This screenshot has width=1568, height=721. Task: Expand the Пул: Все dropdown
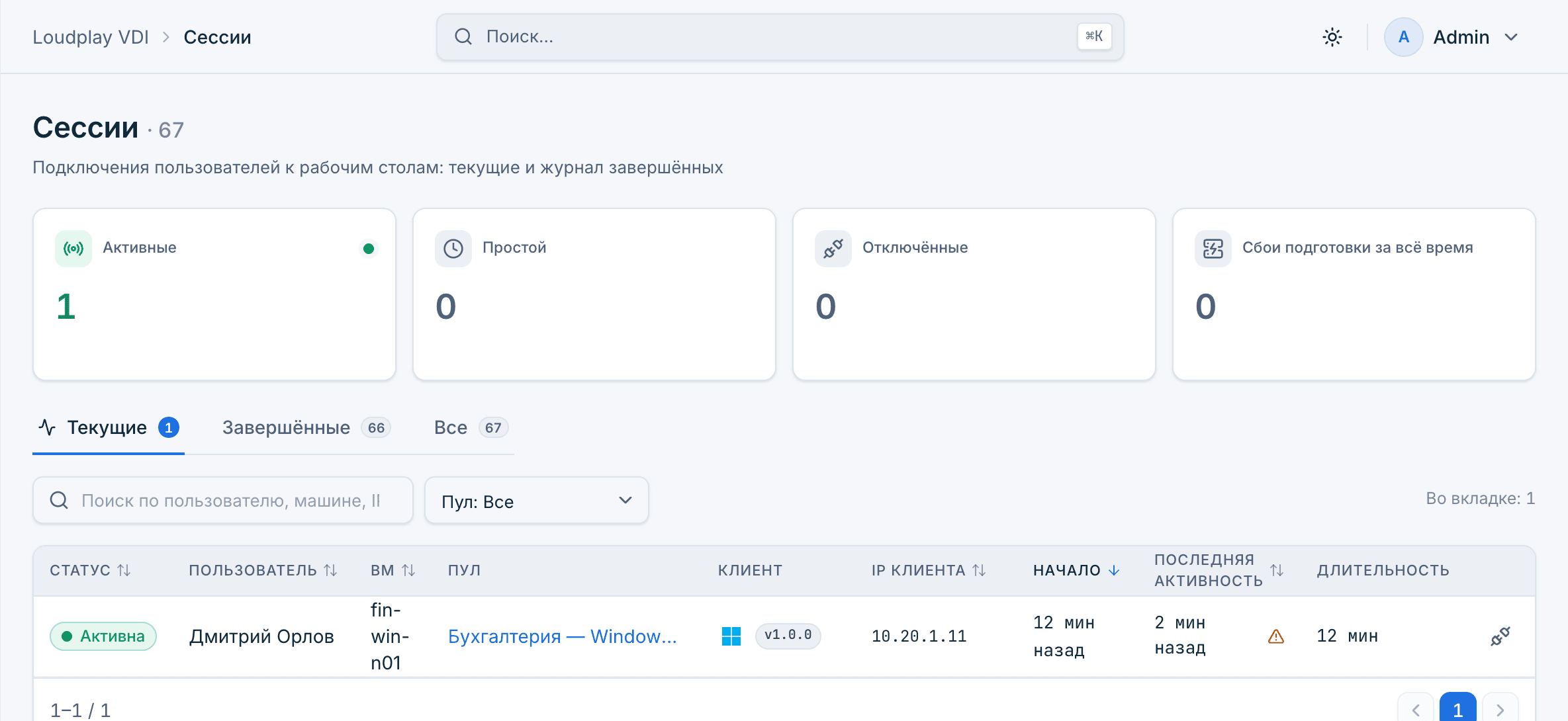point(537,501)
